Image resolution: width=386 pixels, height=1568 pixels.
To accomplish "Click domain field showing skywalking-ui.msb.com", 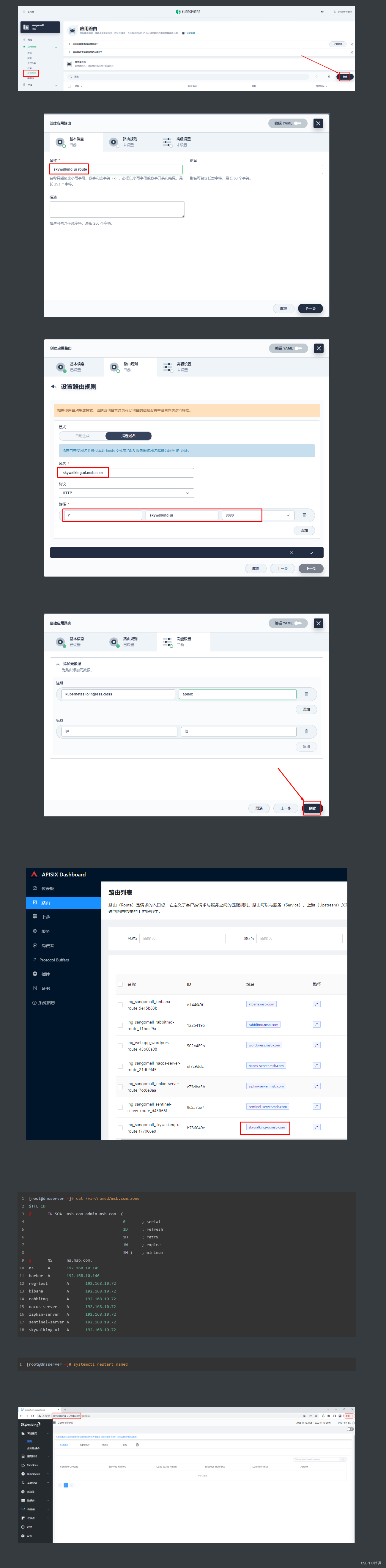I will pyautogui.click(x=126, y=472).
